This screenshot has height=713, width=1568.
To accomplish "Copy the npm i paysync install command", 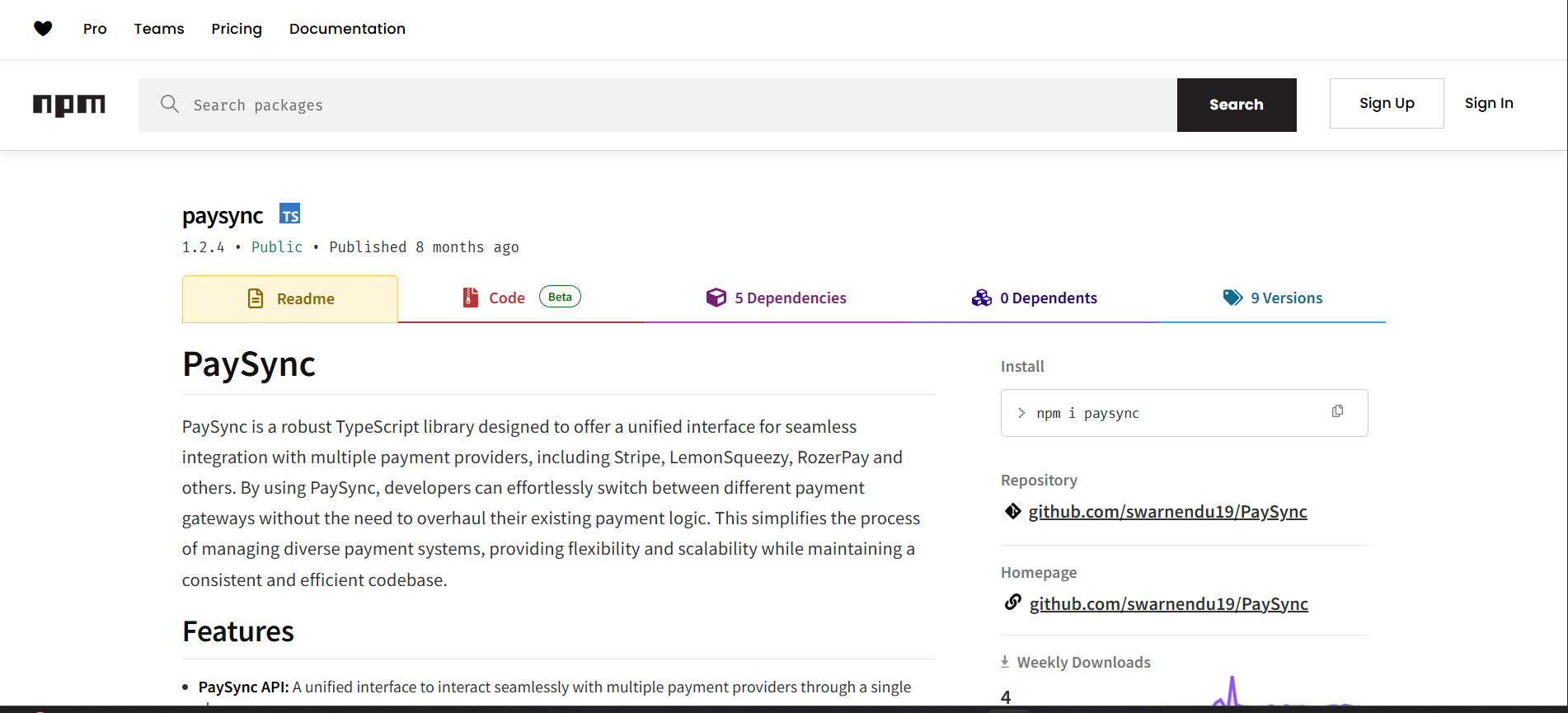I will (x=1337, y=411).
